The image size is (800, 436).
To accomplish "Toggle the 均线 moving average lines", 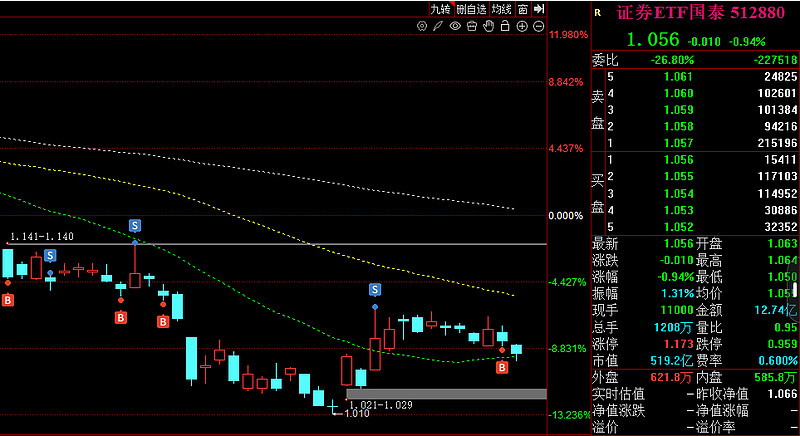I will (502, 9).
